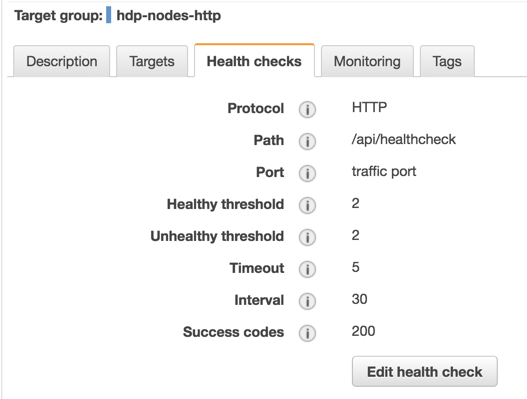Viewport: 527px width, 399px height.
Task: Click the blue square next to hdp-nodes-http
Action: [x=109, y=15]
